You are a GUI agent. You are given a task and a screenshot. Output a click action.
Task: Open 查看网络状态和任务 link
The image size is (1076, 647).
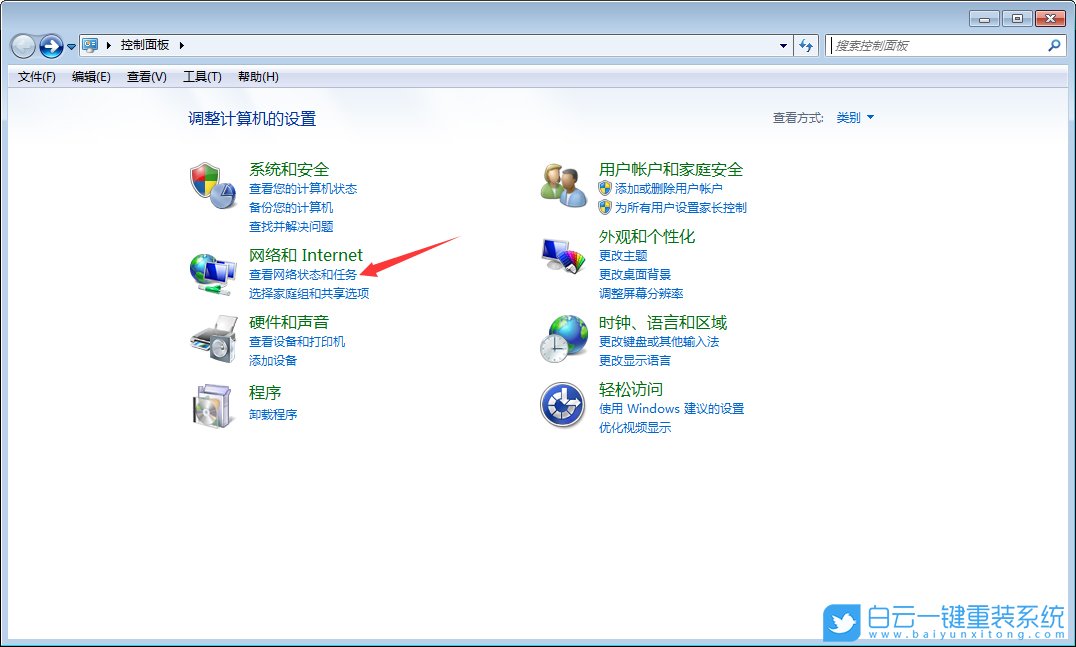300,274
